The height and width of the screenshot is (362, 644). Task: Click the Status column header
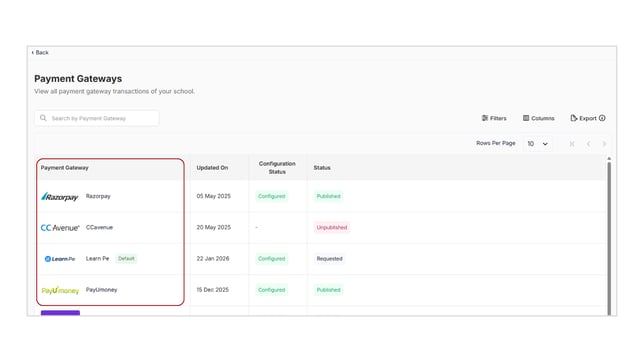tap(322, 168)
